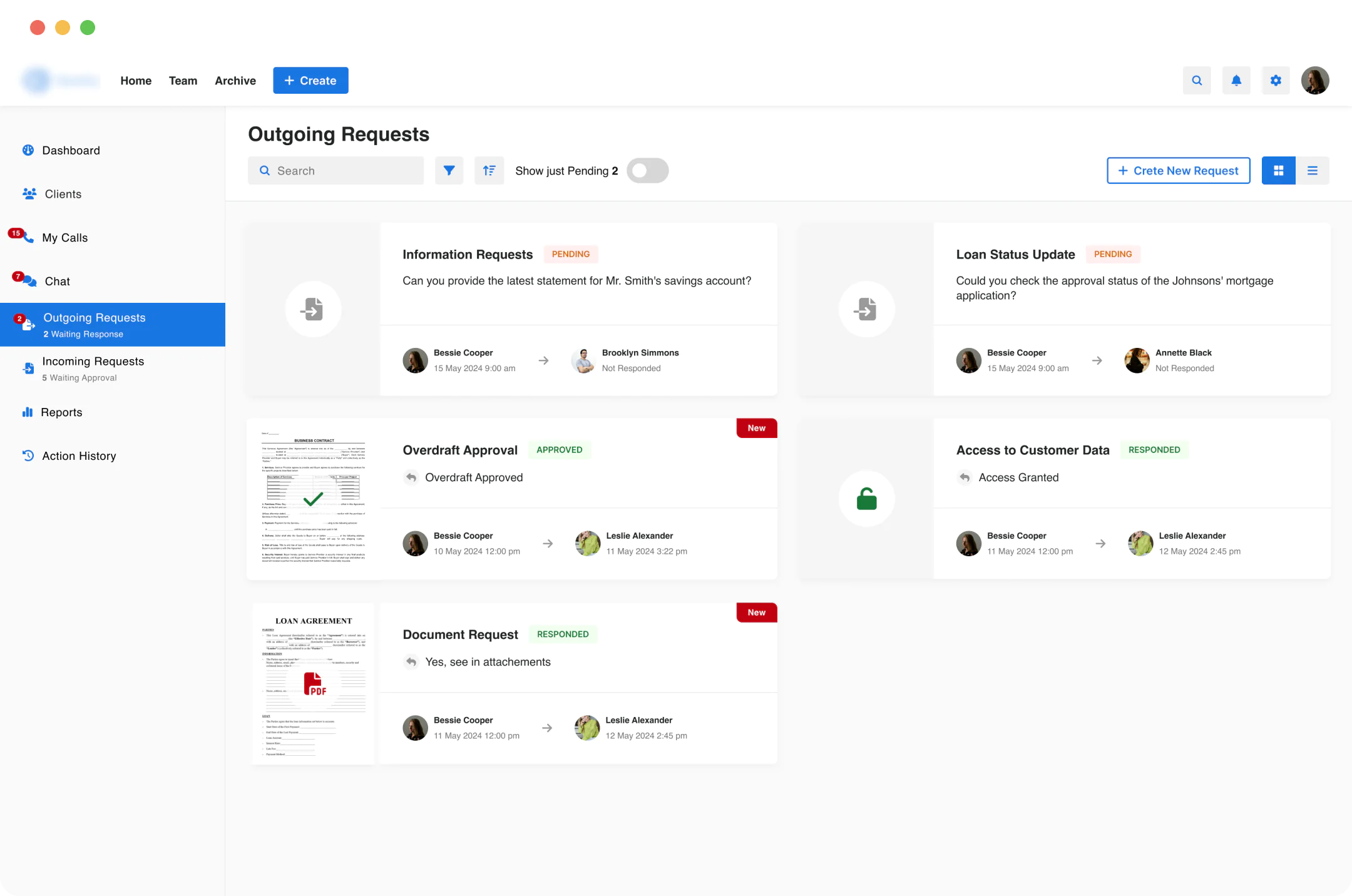This screenshot has height=896, width=1352.
Task: Click Brooklyn Simmons avatar
Action: [x=584, y=361]
